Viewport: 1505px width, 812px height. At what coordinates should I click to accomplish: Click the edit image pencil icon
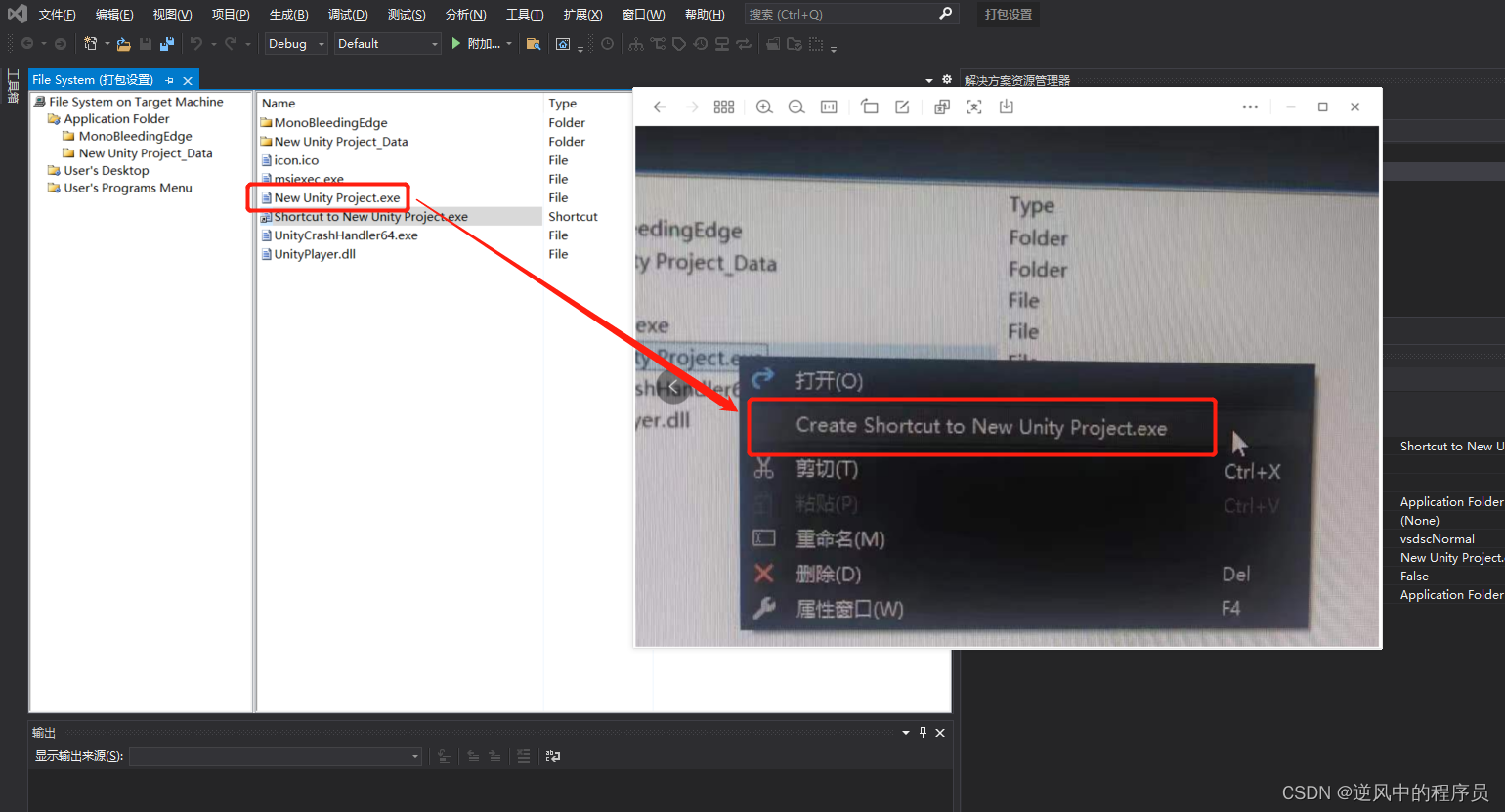coord(902,107)
